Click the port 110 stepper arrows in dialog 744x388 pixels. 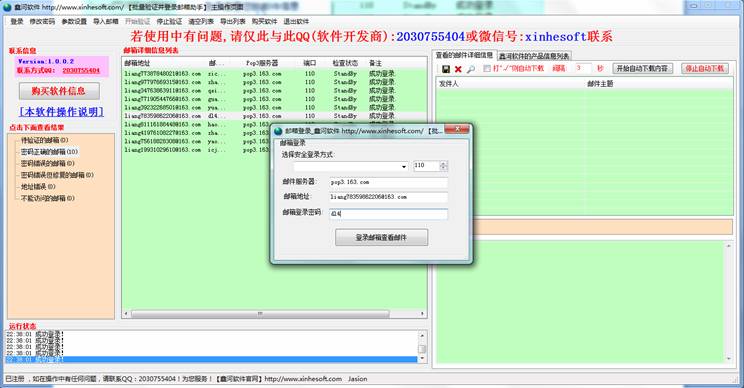(443, 166)
